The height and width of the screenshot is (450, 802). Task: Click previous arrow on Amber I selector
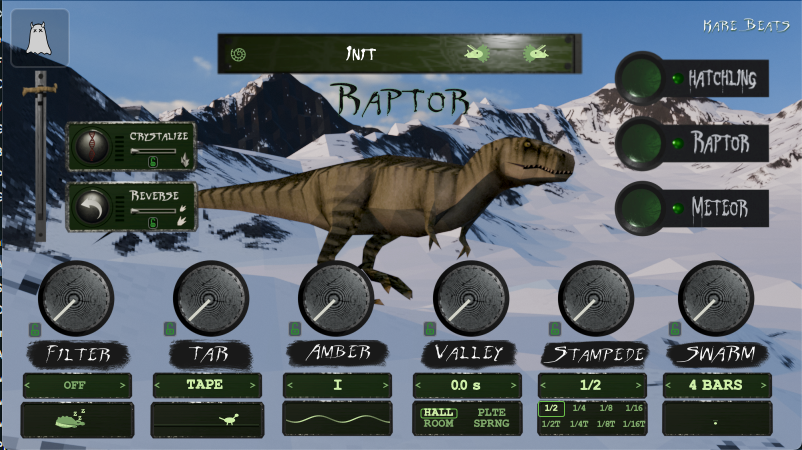(x=290, y=385)
